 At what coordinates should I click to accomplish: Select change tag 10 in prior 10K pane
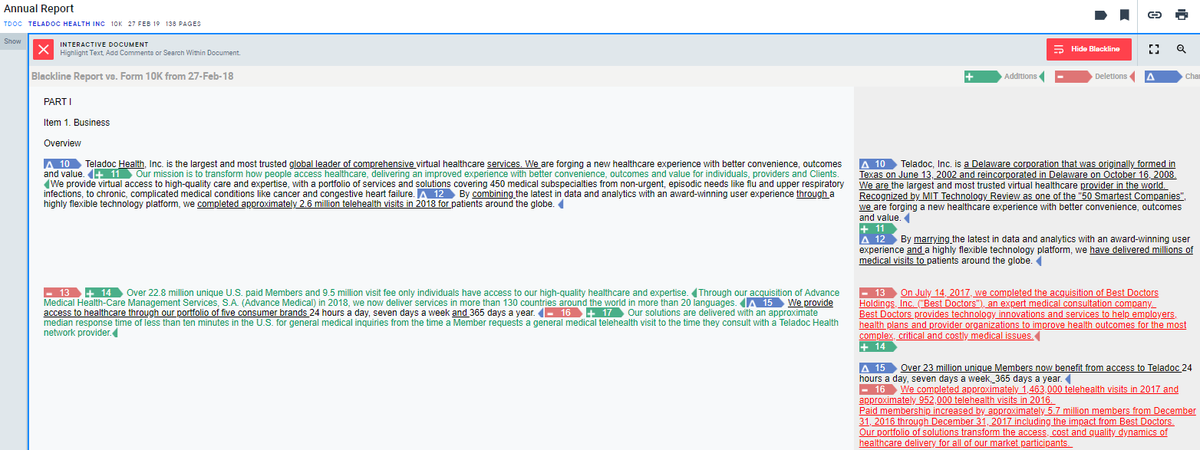click(x=878, y=164)
